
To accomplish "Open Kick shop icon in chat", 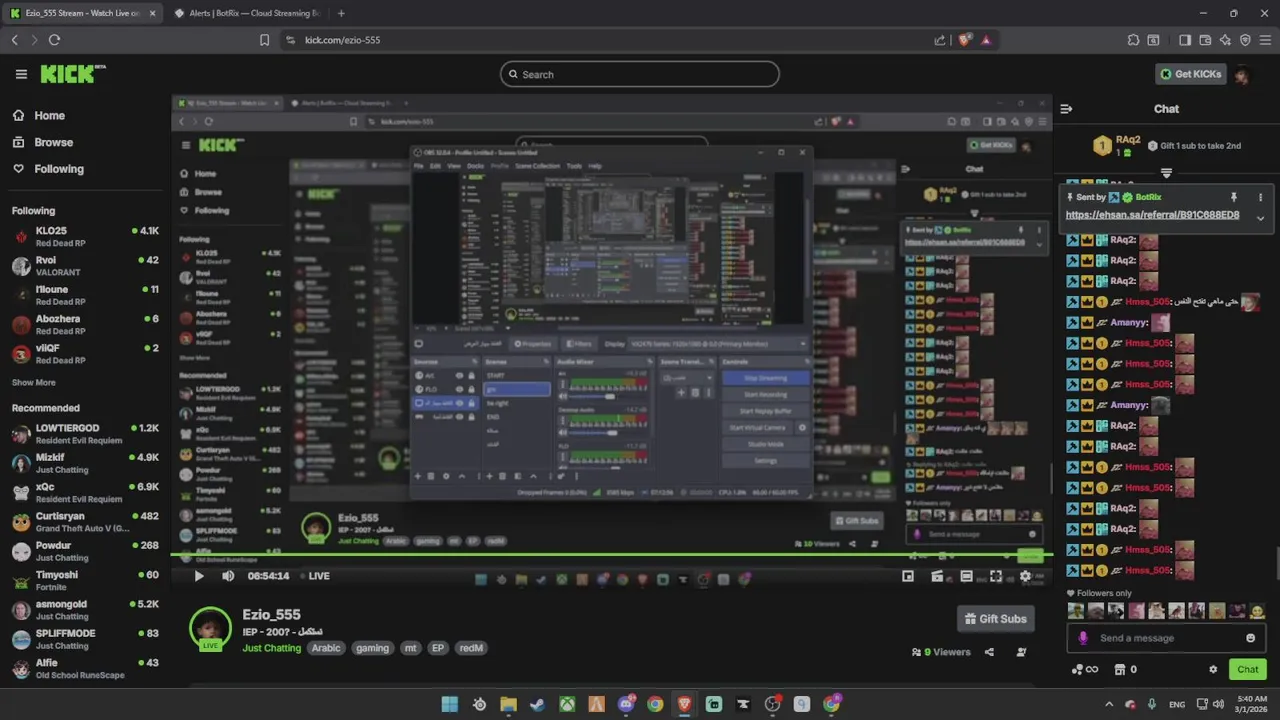I will pos(1120,670).
